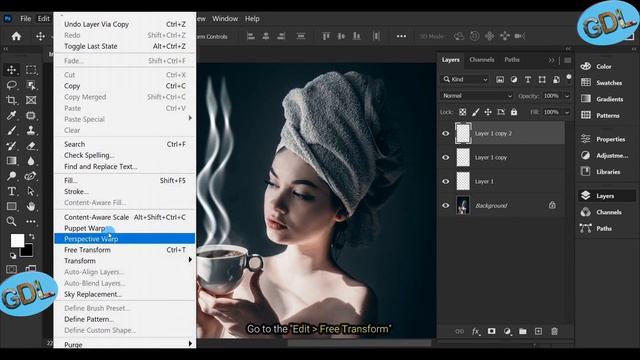640x360 pixels.
Task: Select the Lasso tool
Action: coord(11,85)
